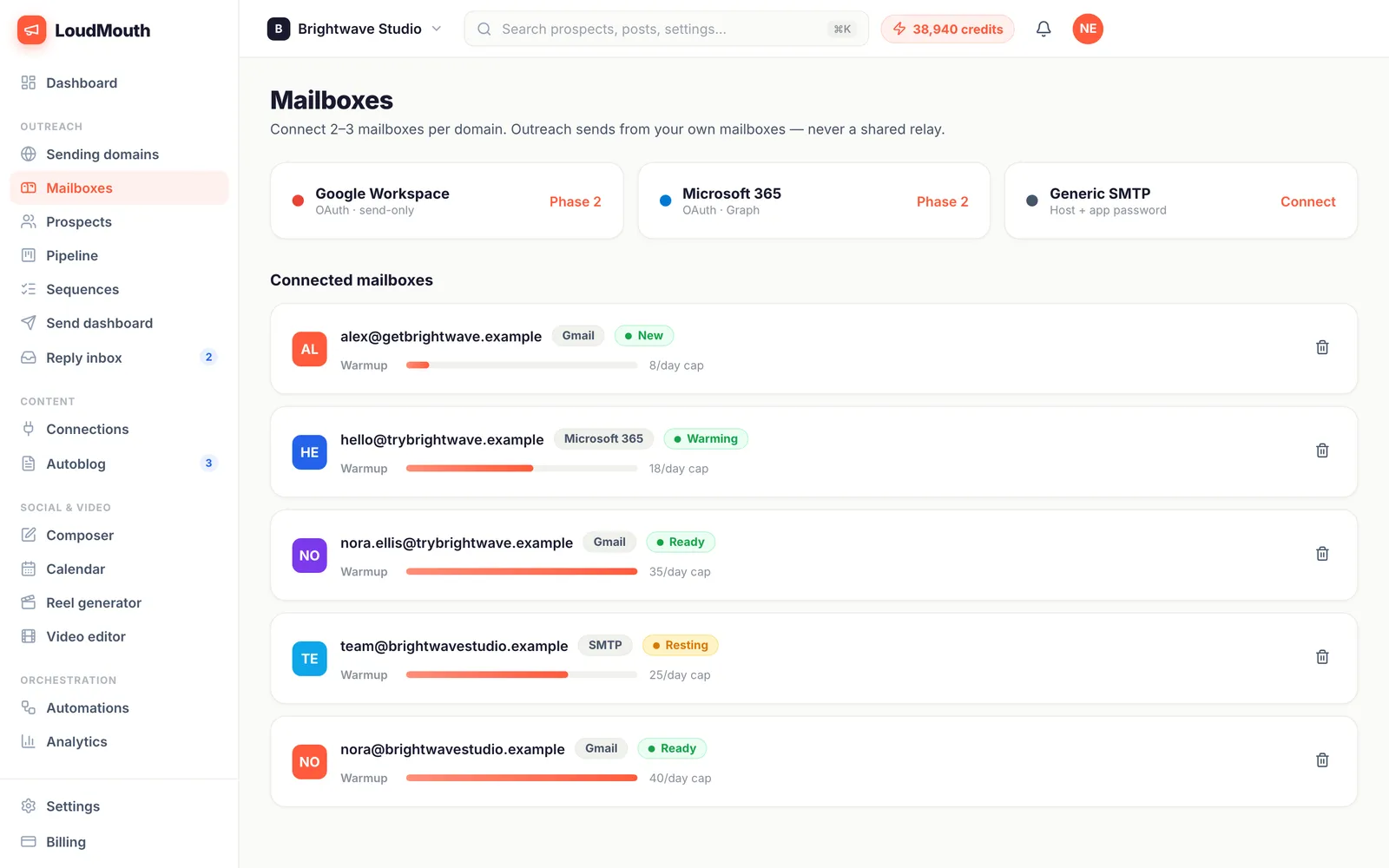This screenshot has width=1389, height=868.
Task: Click the Connected mailboxes heading
Action: pyautogui.click(x=352, y=280)
